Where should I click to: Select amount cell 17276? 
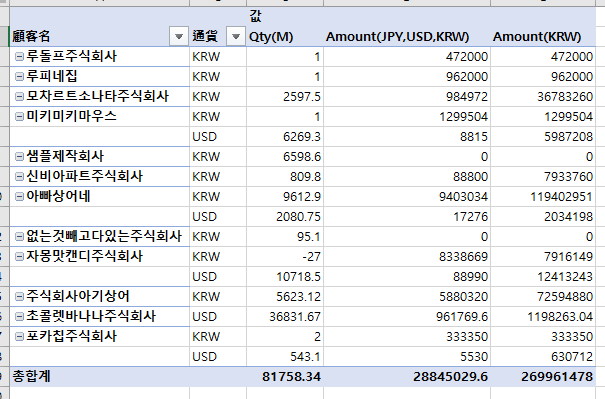click(407, 216)
